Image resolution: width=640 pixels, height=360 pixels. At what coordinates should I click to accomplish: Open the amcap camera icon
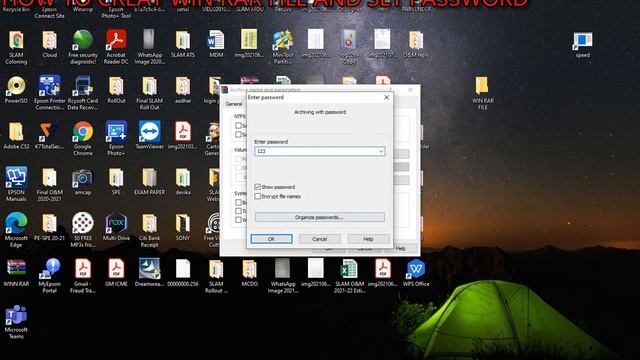83,178
